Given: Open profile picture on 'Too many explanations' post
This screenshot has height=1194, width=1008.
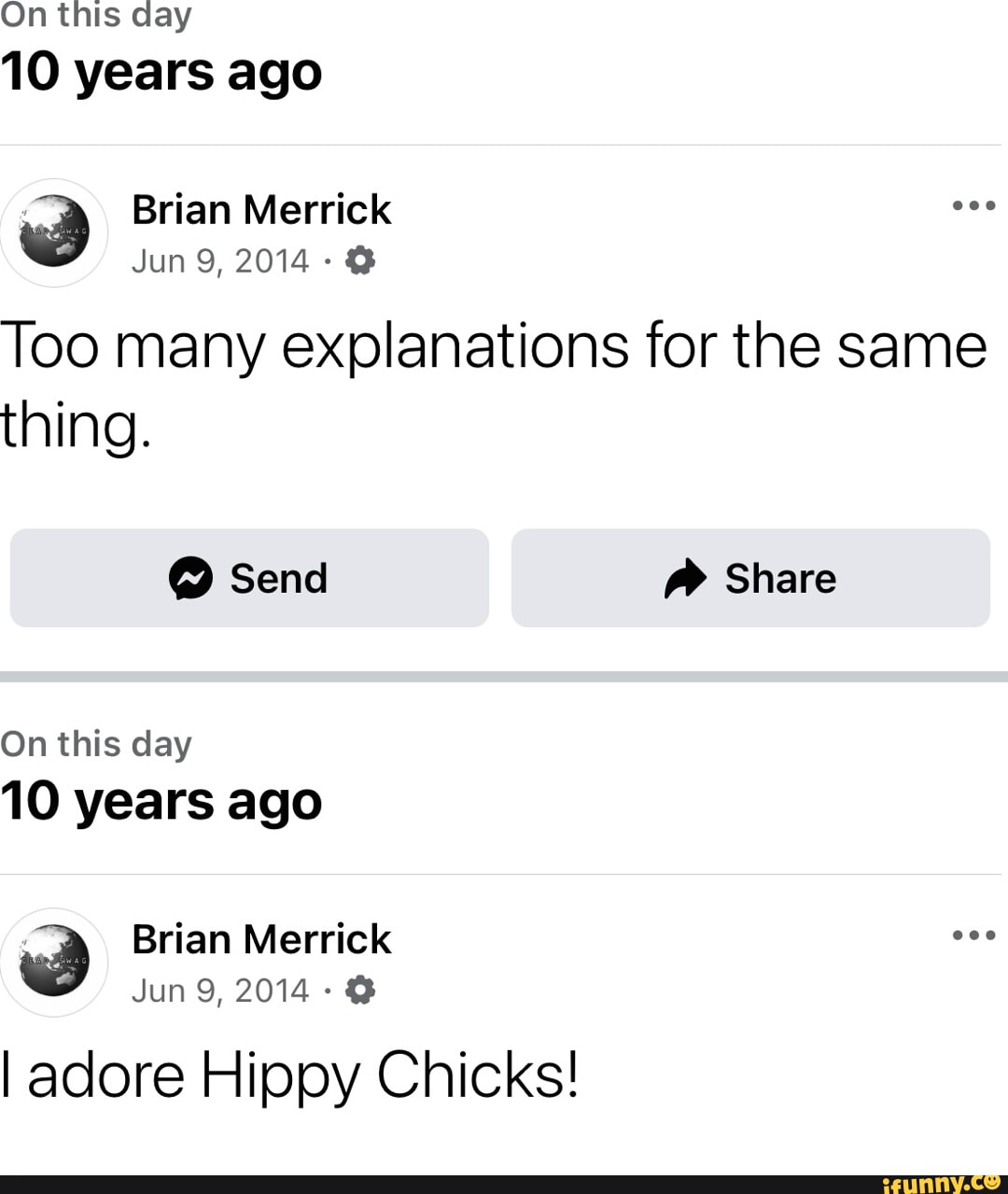Looking at the screenshot, I should 54,232.
